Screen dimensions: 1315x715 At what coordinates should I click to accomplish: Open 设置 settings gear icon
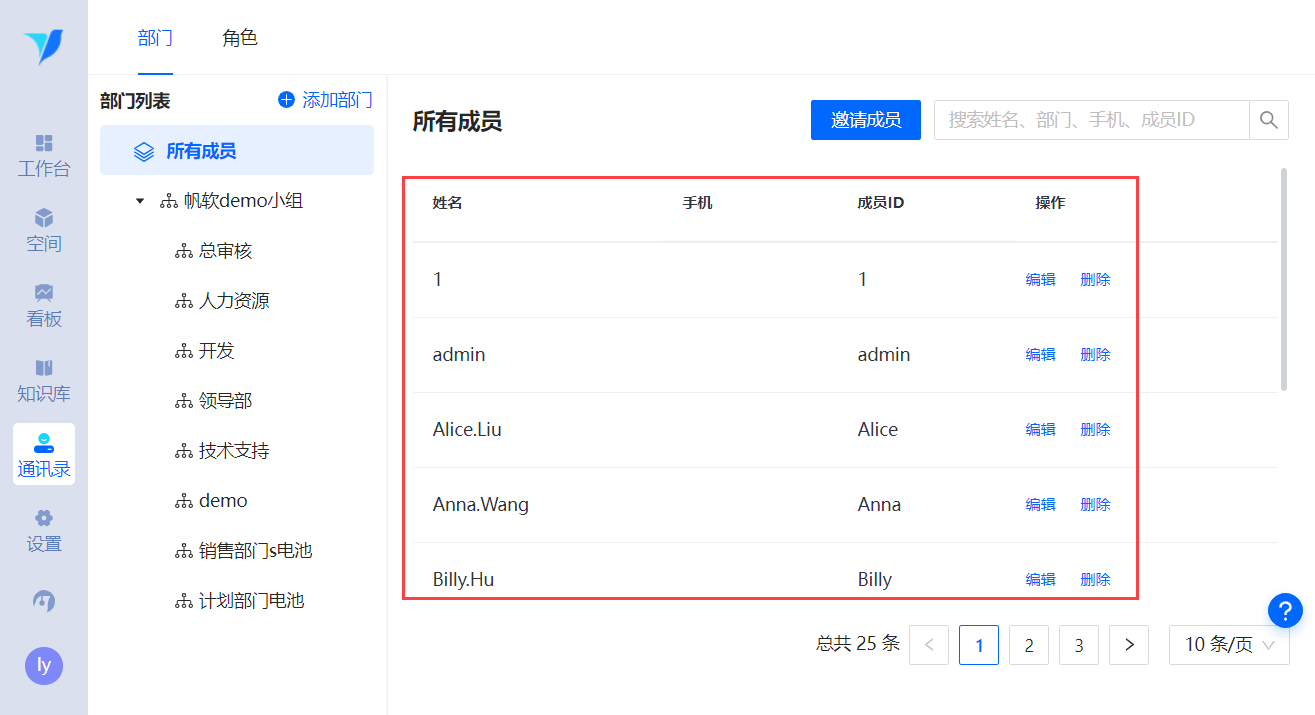44,519
